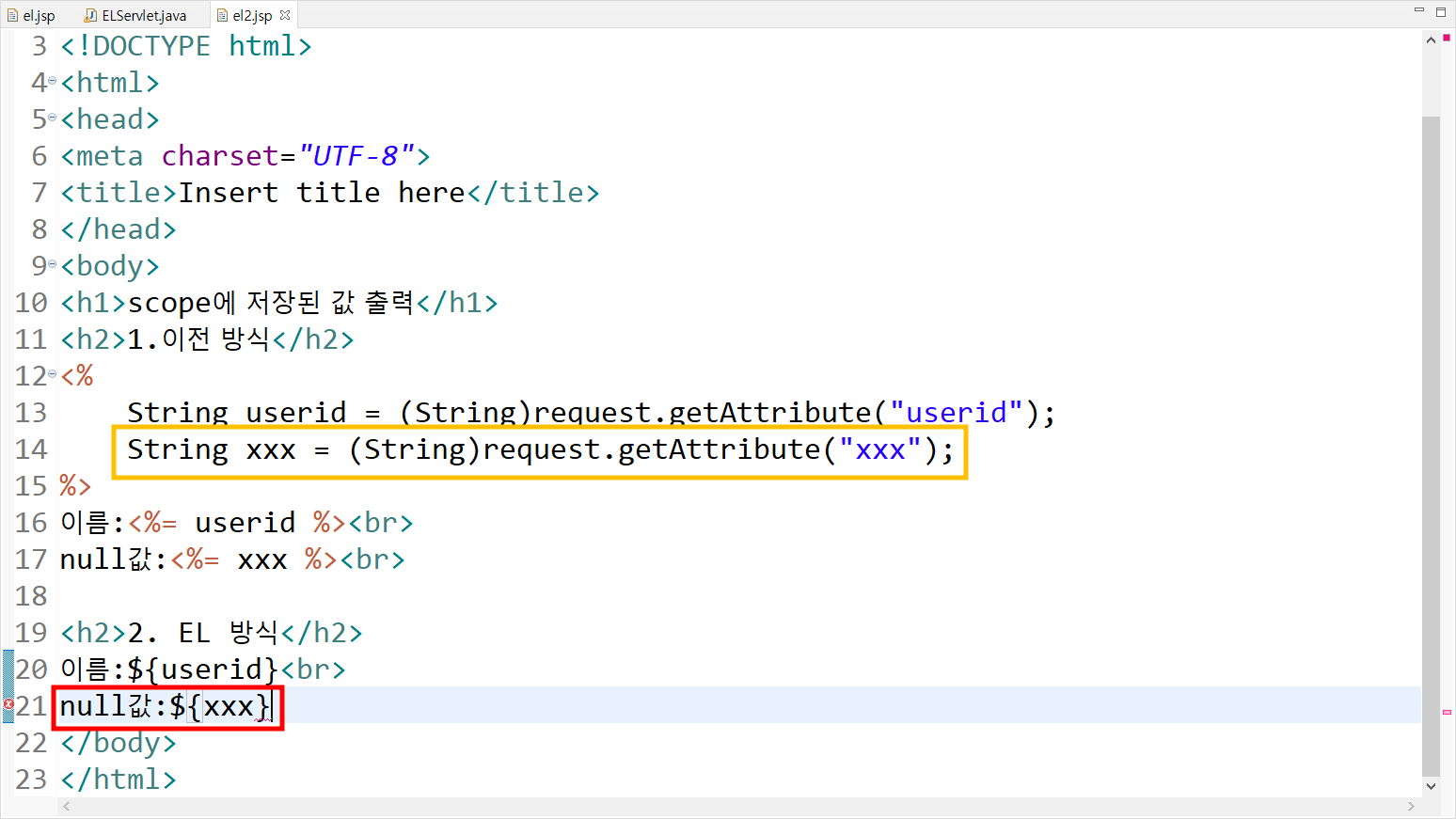Click the '${userid}' EL expression
The height and width of the screenshot is (819, 1456).
click(x=203, y=669)
